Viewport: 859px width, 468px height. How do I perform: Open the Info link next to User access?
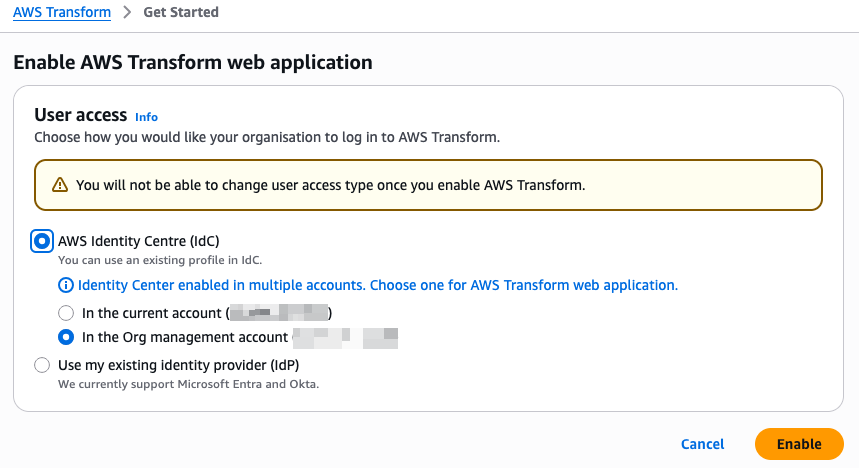point(146,117)
